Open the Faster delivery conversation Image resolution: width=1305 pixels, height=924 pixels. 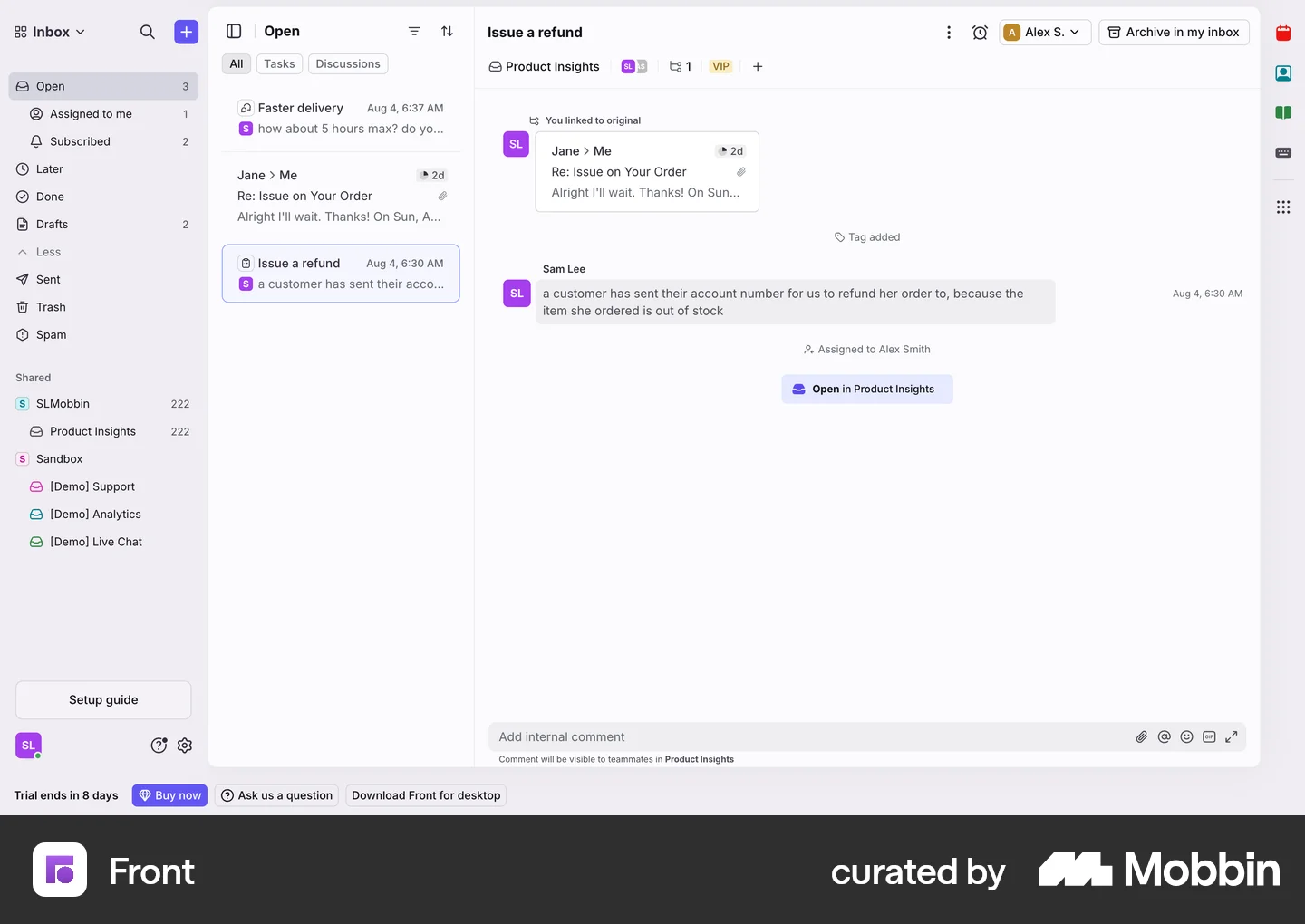pyautogui.click(x=341, y=119)
